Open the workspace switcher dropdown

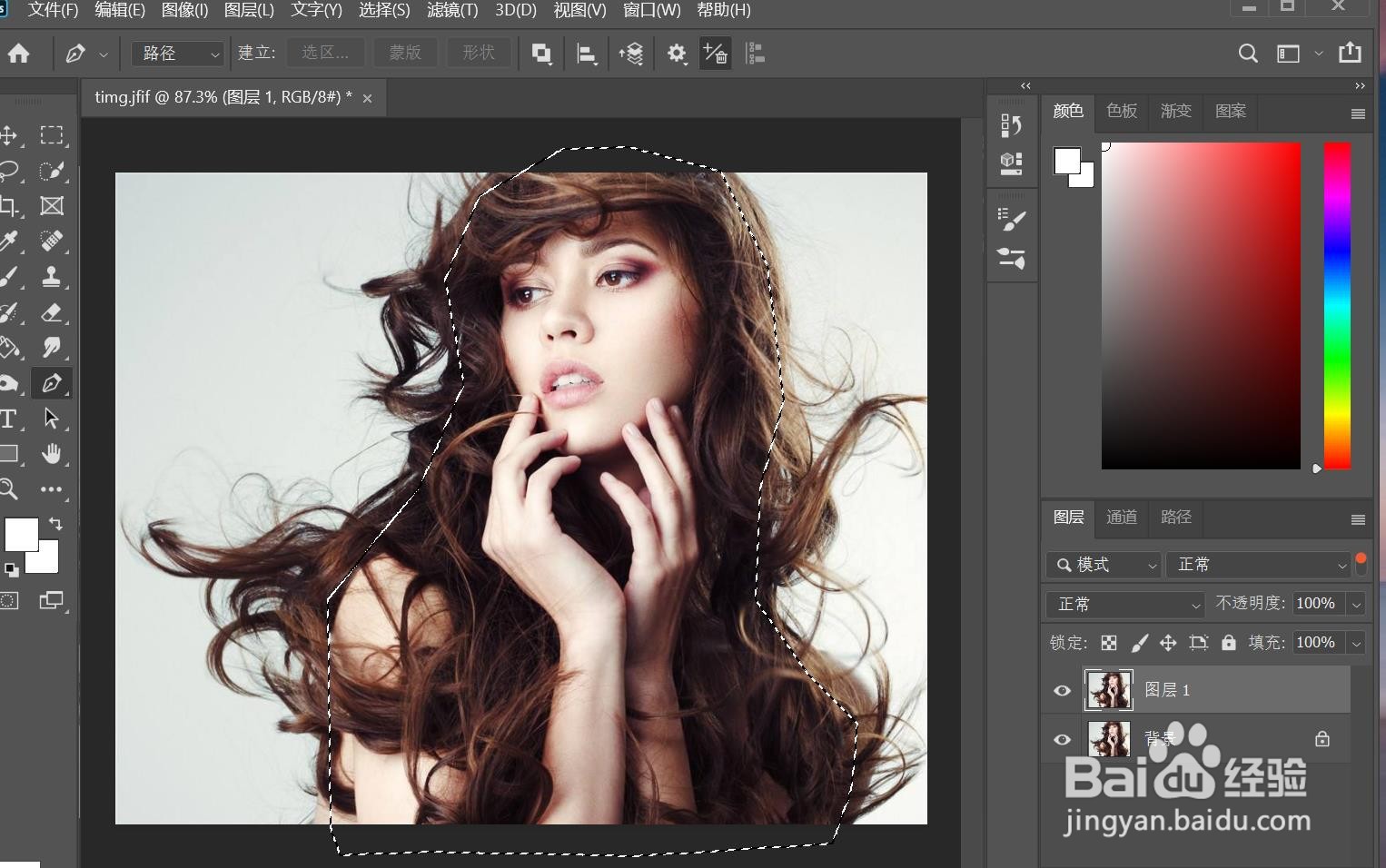(1297, 54)
